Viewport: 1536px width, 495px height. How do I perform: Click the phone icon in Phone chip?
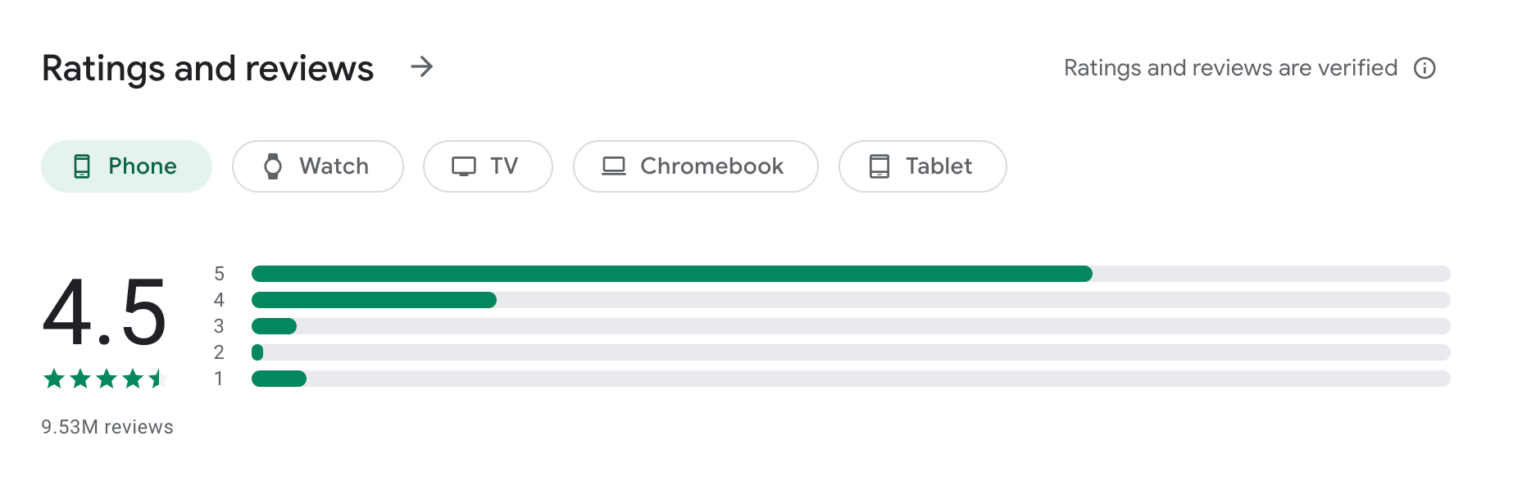(x=82, y=167)
